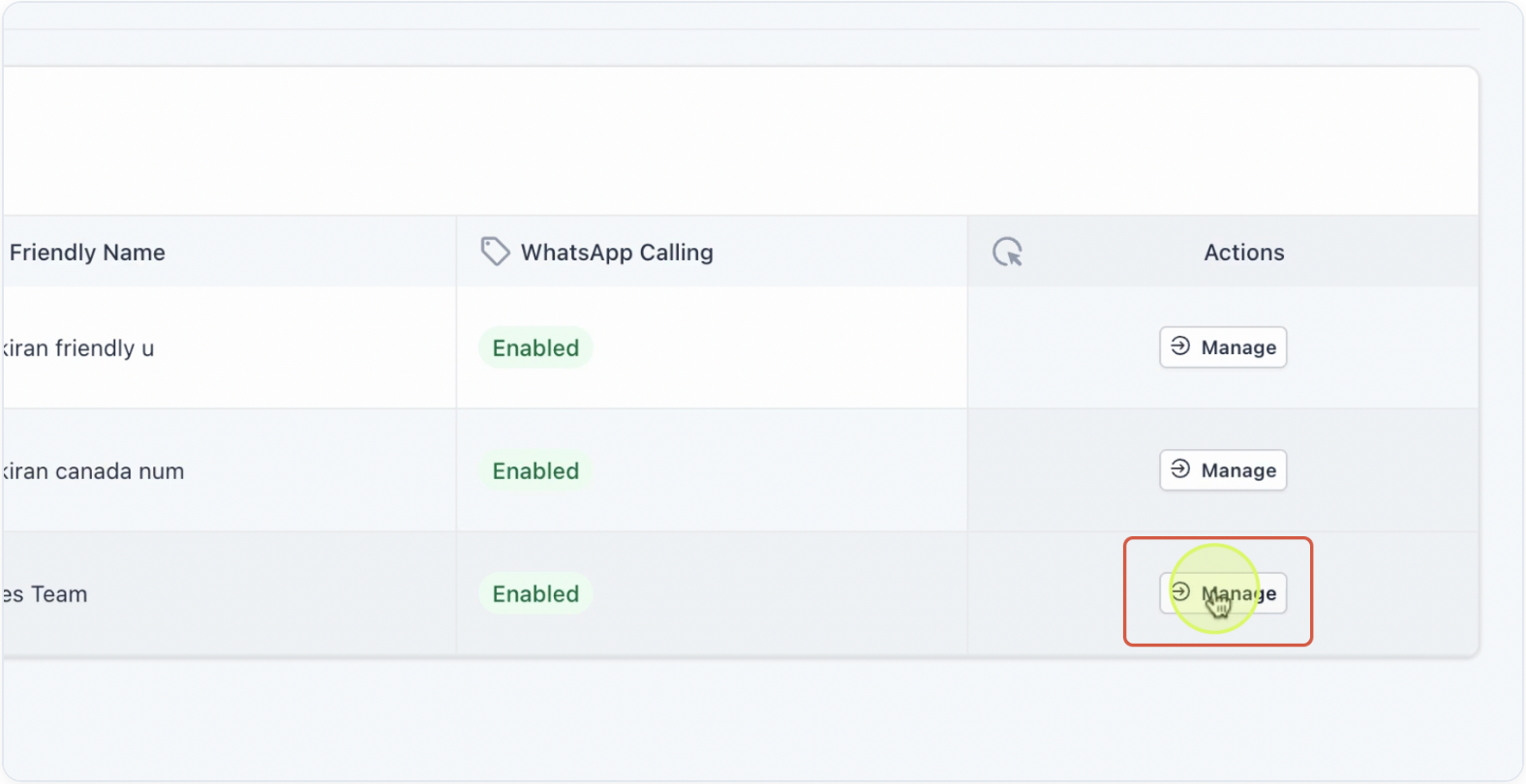Click blank white area above table header
Image resolution: width=1526 pixels, height=784 pixels.
tap(740, 141)
